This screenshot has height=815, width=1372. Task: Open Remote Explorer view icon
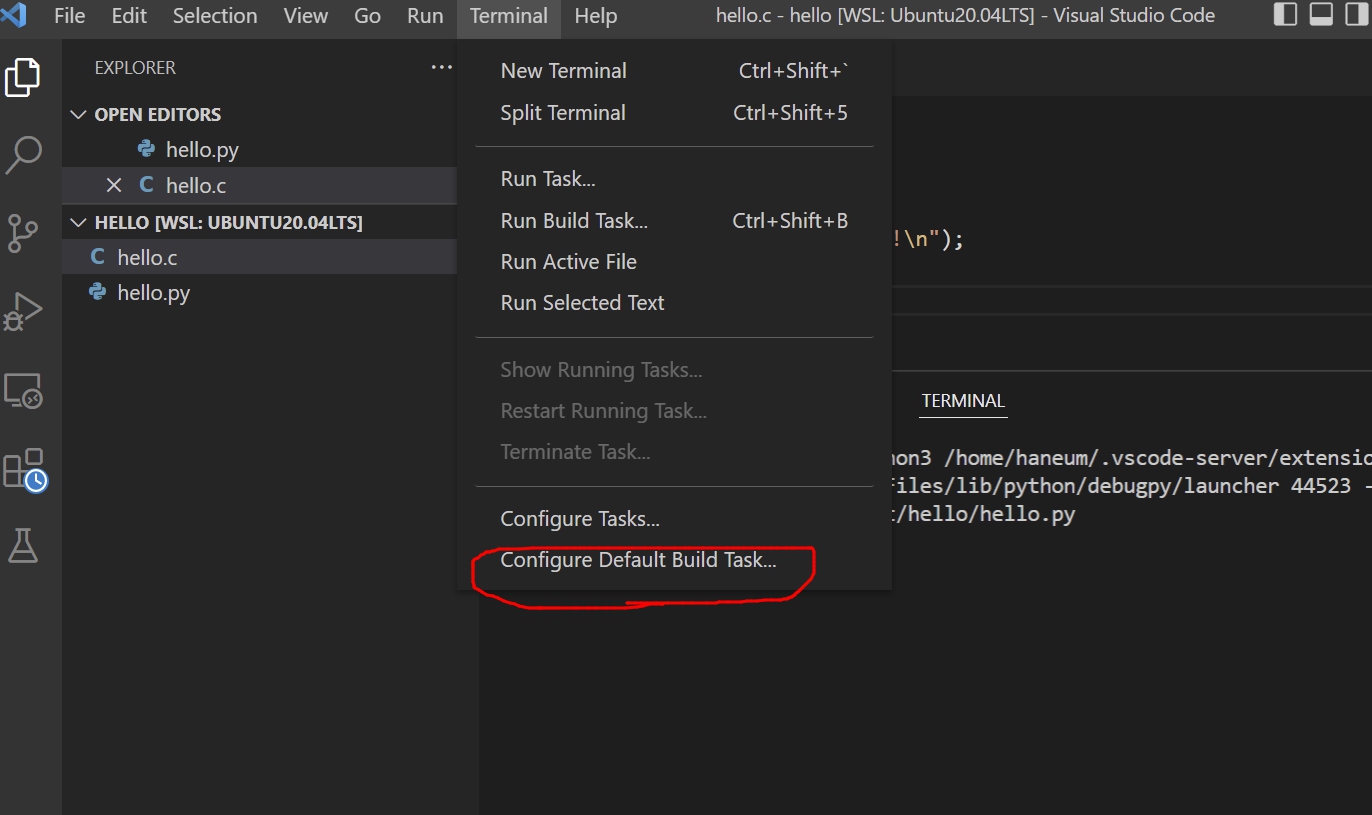pos(23,390)
